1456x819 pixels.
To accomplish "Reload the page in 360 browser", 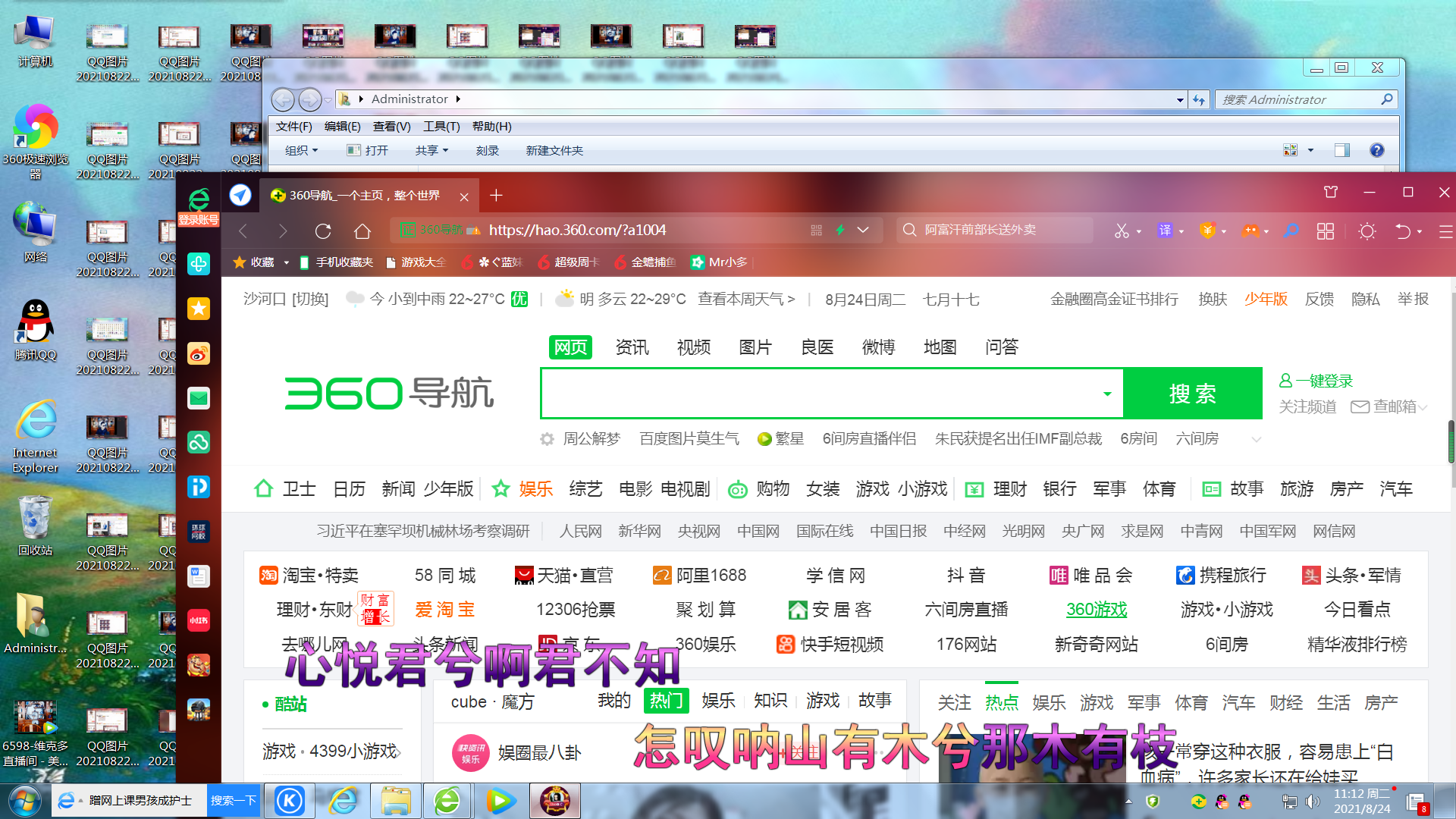I will click(x=323, y=231).
